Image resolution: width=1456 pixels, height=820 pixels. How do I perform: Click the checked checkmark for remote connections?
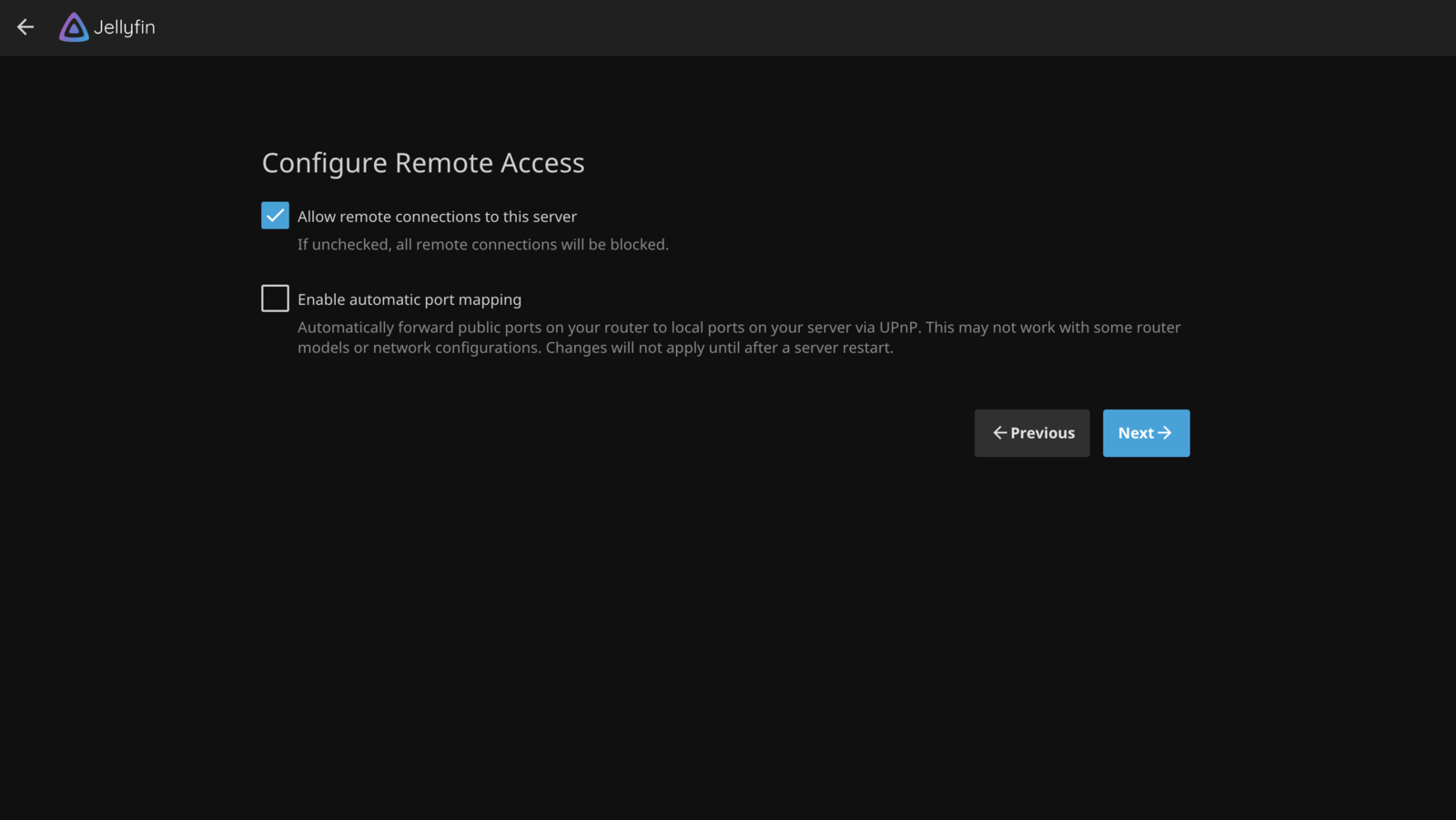(275, 216)
